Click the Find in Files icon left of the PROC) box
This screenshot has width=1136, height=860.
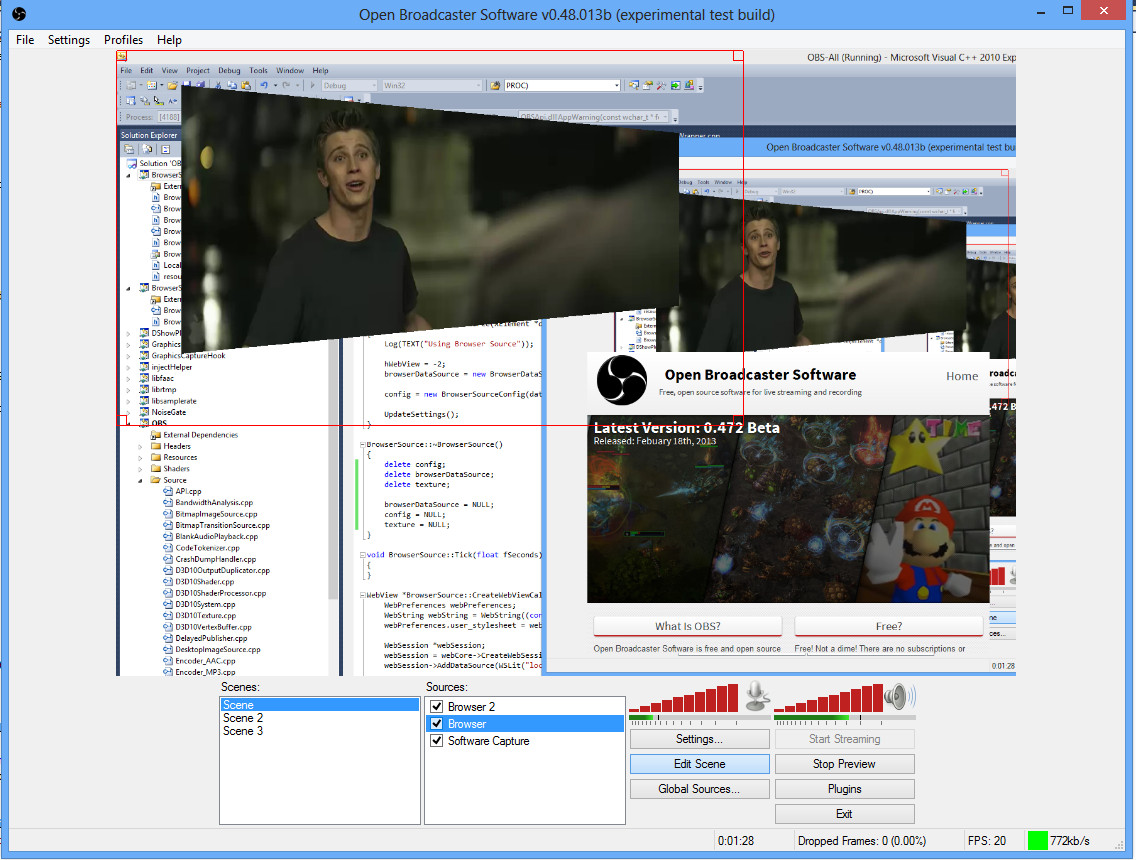click(496, 85)
